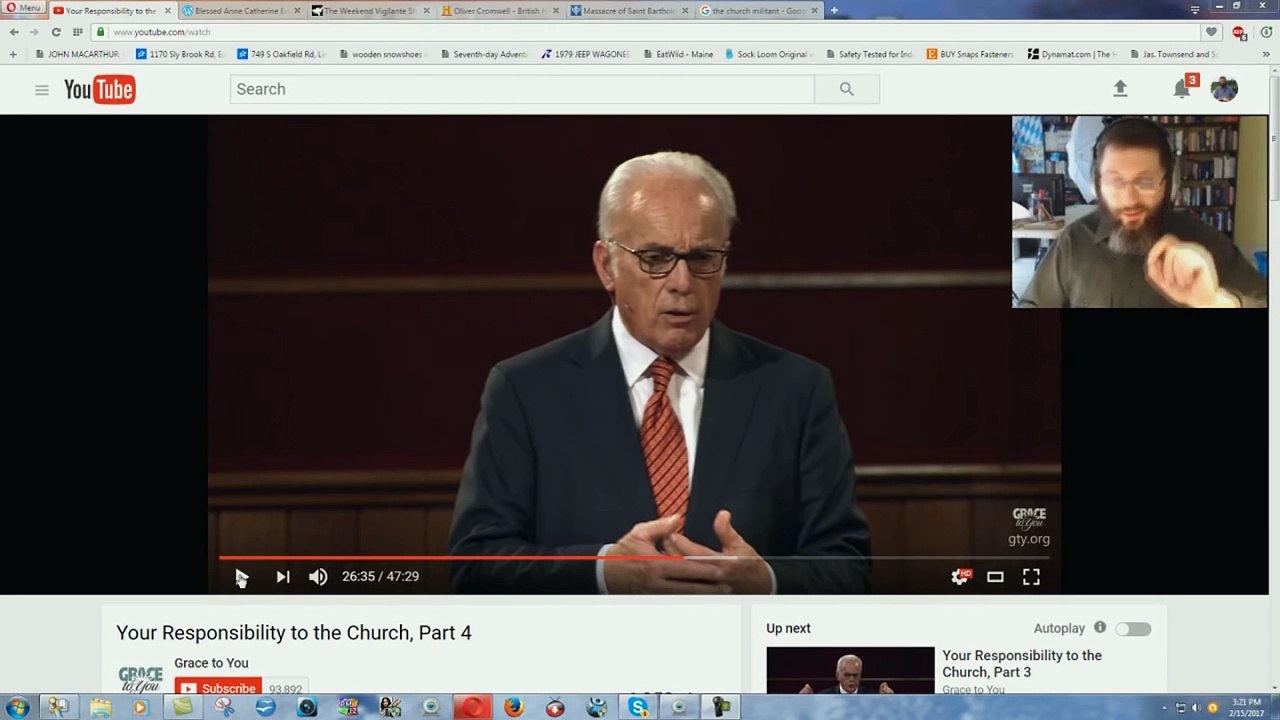Skip to the next video
The height and width of the screenshot is (720, 1280).
pos(283,577)
